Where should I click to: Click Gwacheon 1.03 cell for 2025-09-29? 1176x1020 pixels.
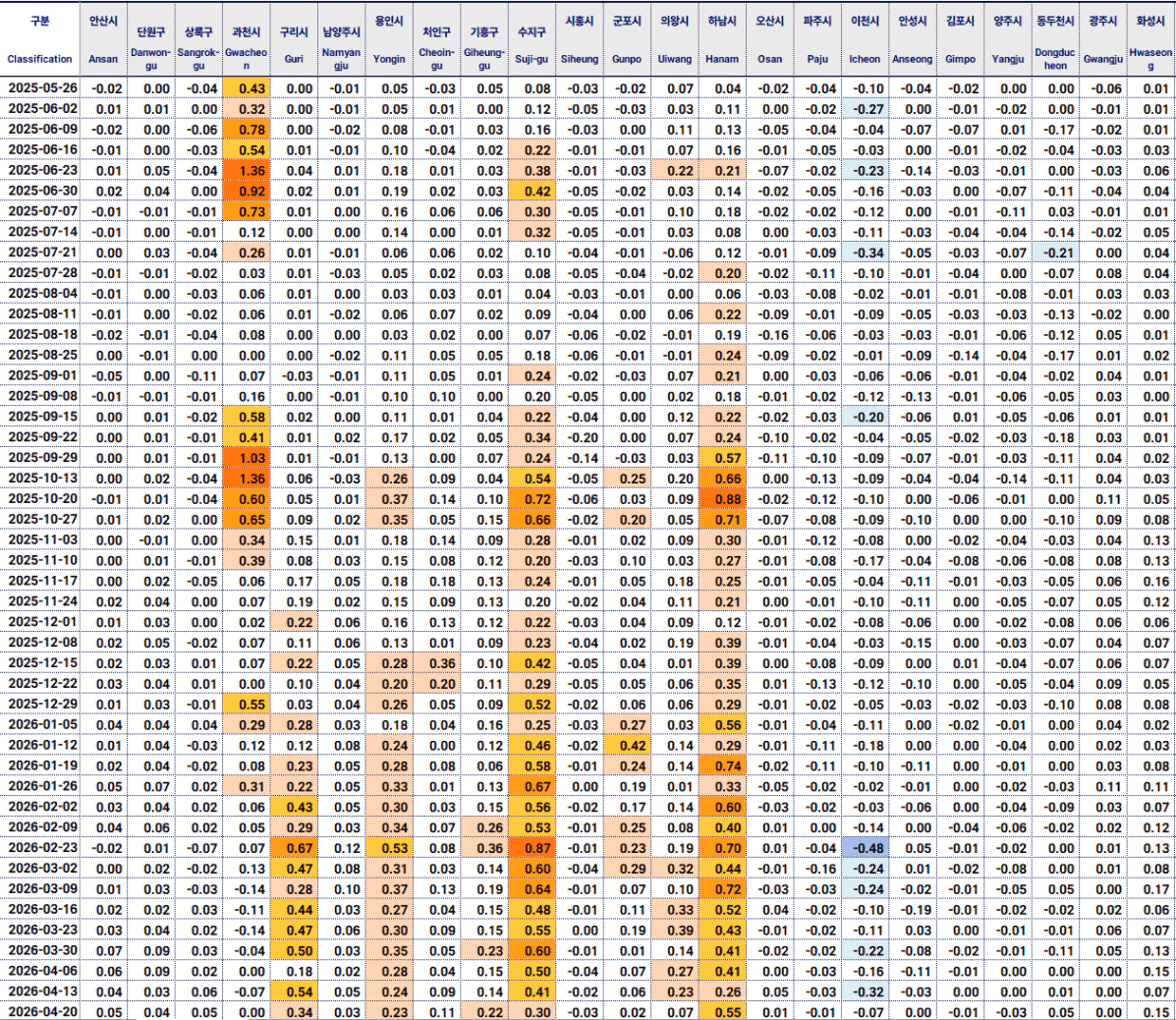[x=246, y=458]
